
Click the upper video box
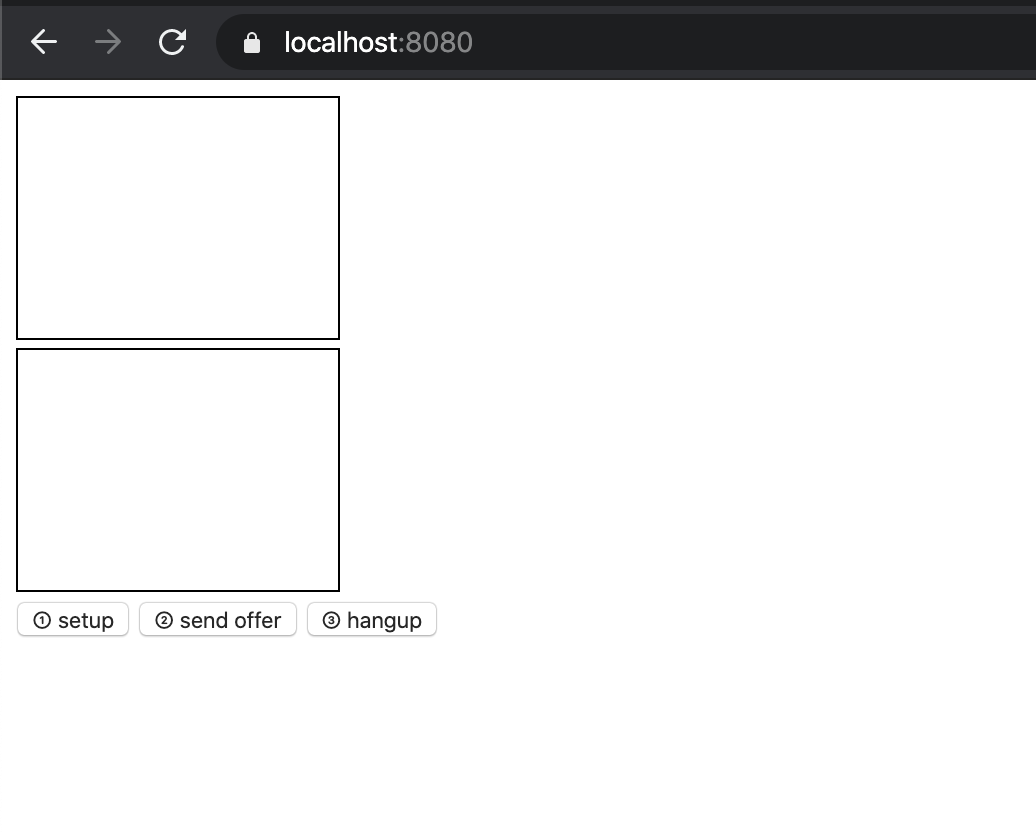click(x=178, y=218)
